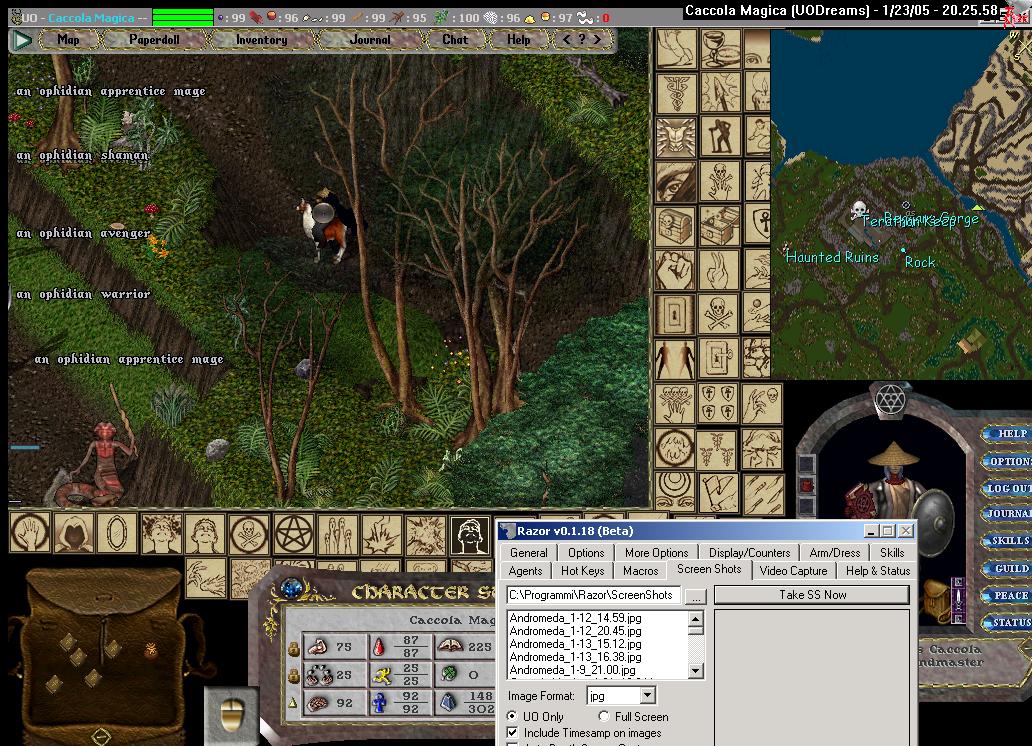Open the More Options tab
The image size is (1032, 746).
pyautogui.click(x=656, y=552)
